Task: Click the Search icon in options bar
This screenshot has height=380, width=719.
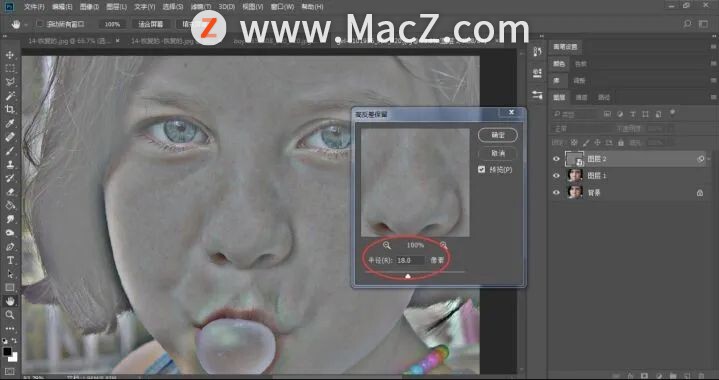Action: point(687,24)
